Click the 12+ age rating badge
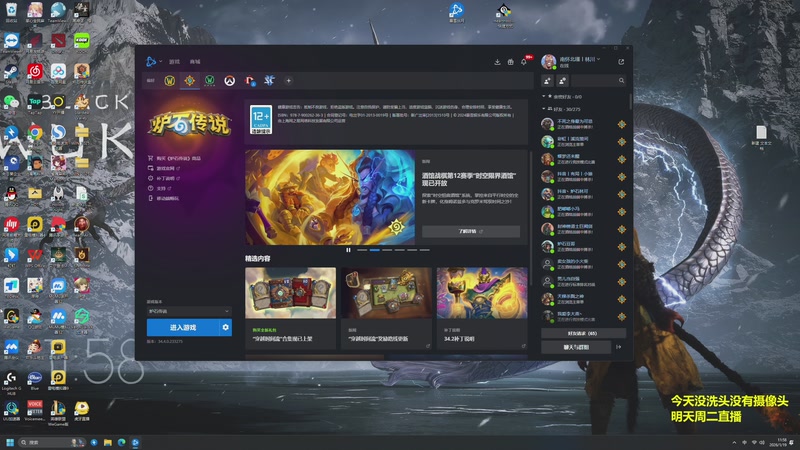The image size is (800, 450). click(x=261, y=120)
